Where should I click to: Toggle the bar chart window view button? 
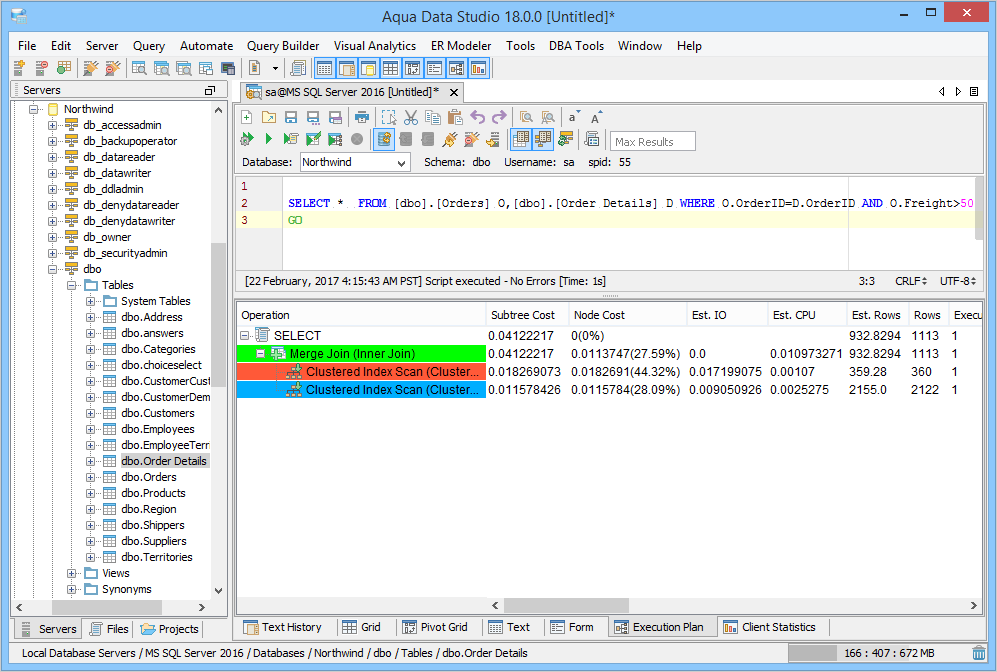(x=478, y=68)
